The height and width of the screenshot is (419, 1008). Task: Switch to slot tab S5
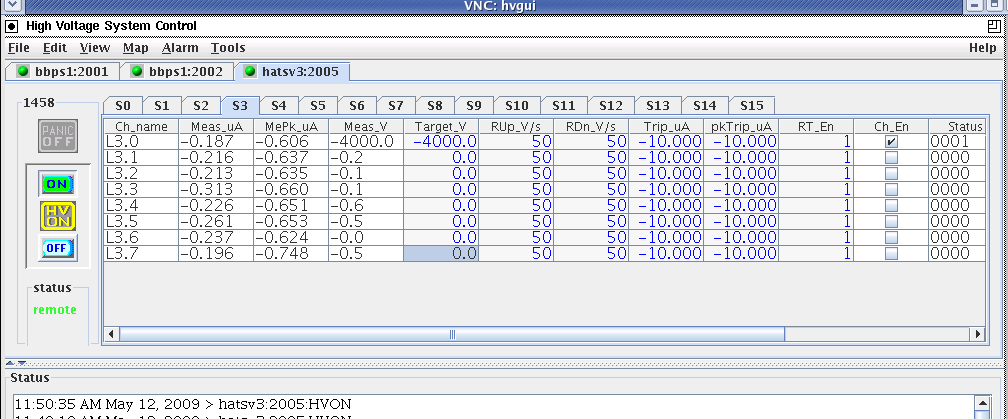point(318,106)
